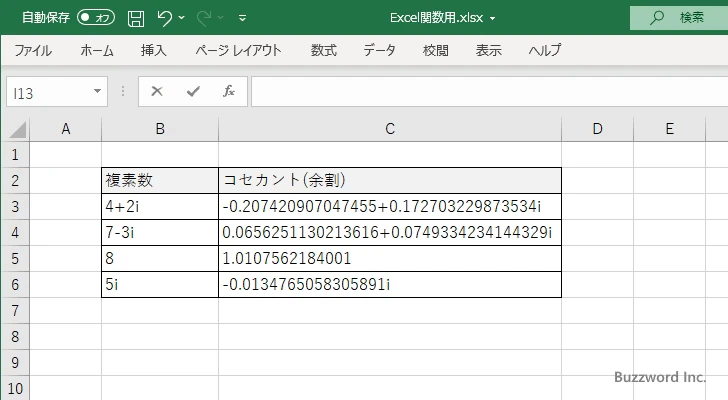Select row 9 header

15,362
